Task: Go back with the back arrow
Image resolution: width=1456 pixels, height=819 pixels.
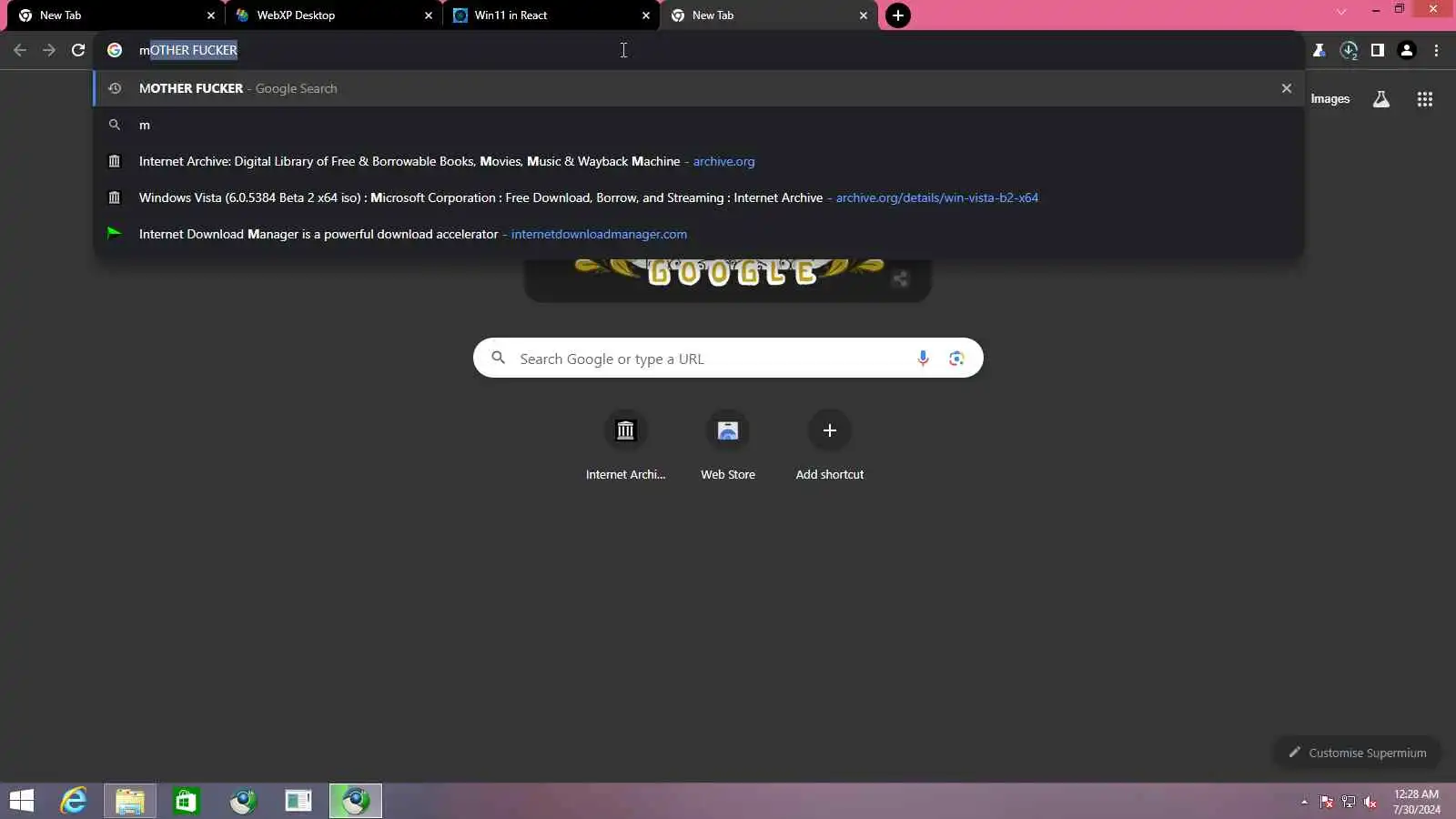Action: (20, 50)
